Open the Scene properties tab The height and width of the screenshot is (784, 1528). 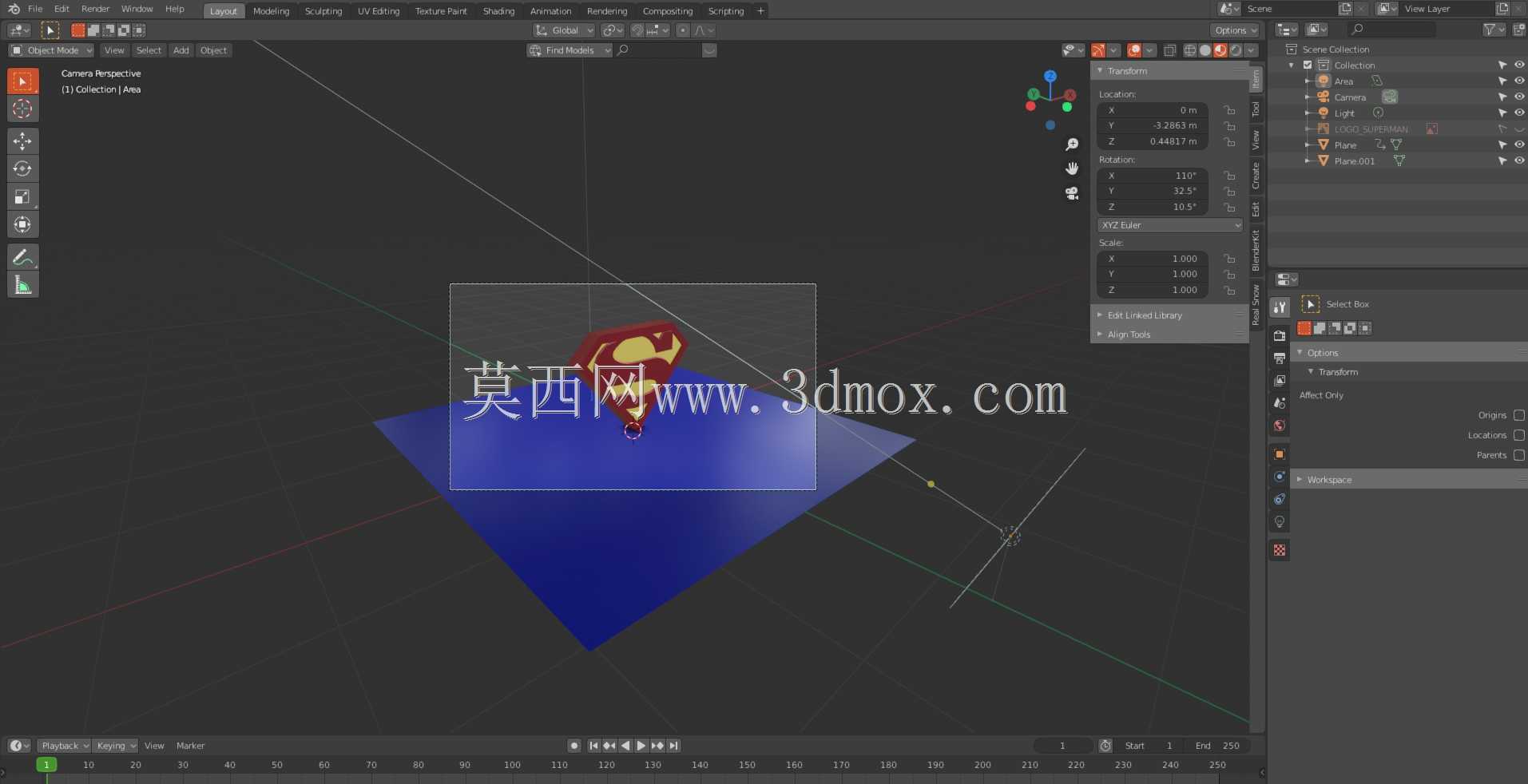tap(1280, 403)
